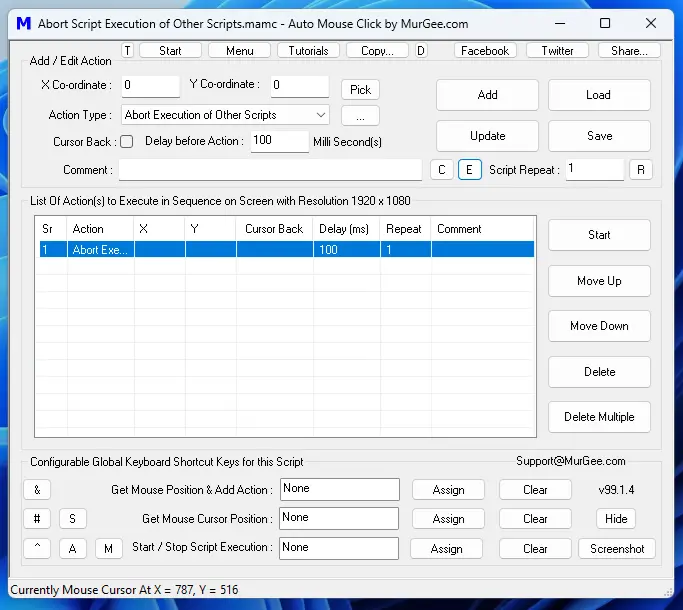Viewport: 683px width, 610px height.
Task: Enable the Cursor Back checkbox
Action: click(127, 142)
